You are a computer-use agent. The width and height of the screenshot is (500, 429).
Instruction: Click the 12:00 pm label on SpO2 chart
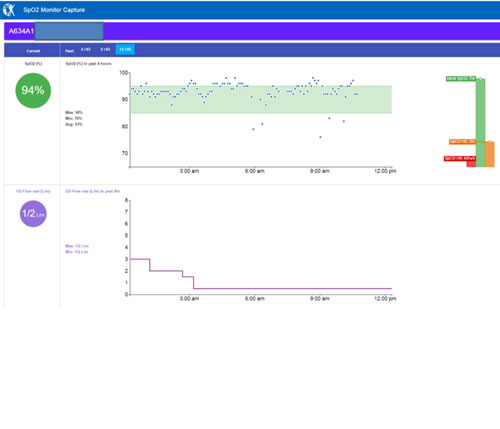[385, 171]
